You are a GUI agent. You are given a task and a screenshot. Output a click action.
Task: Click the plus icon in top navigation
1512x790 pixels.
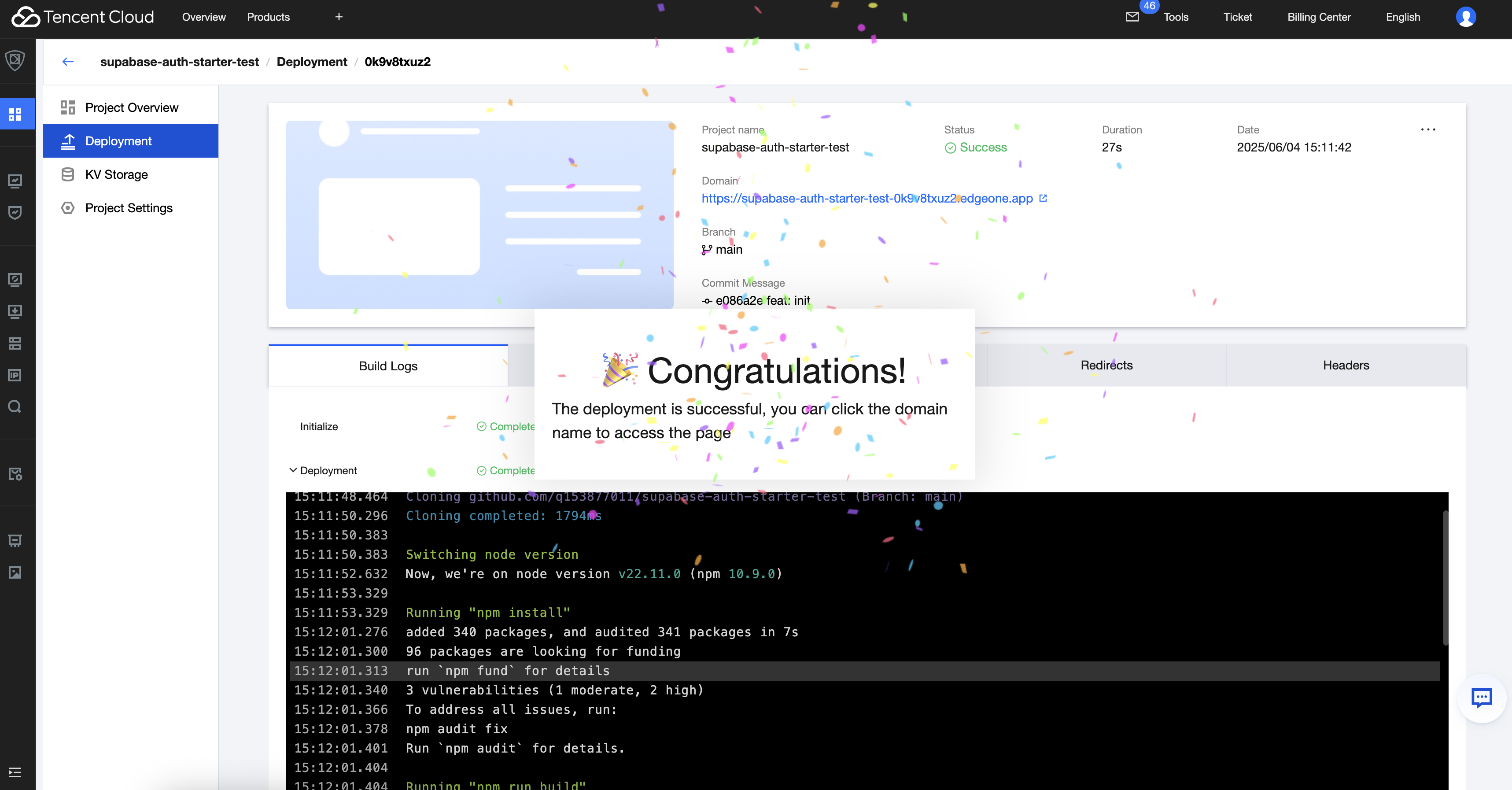339,17
